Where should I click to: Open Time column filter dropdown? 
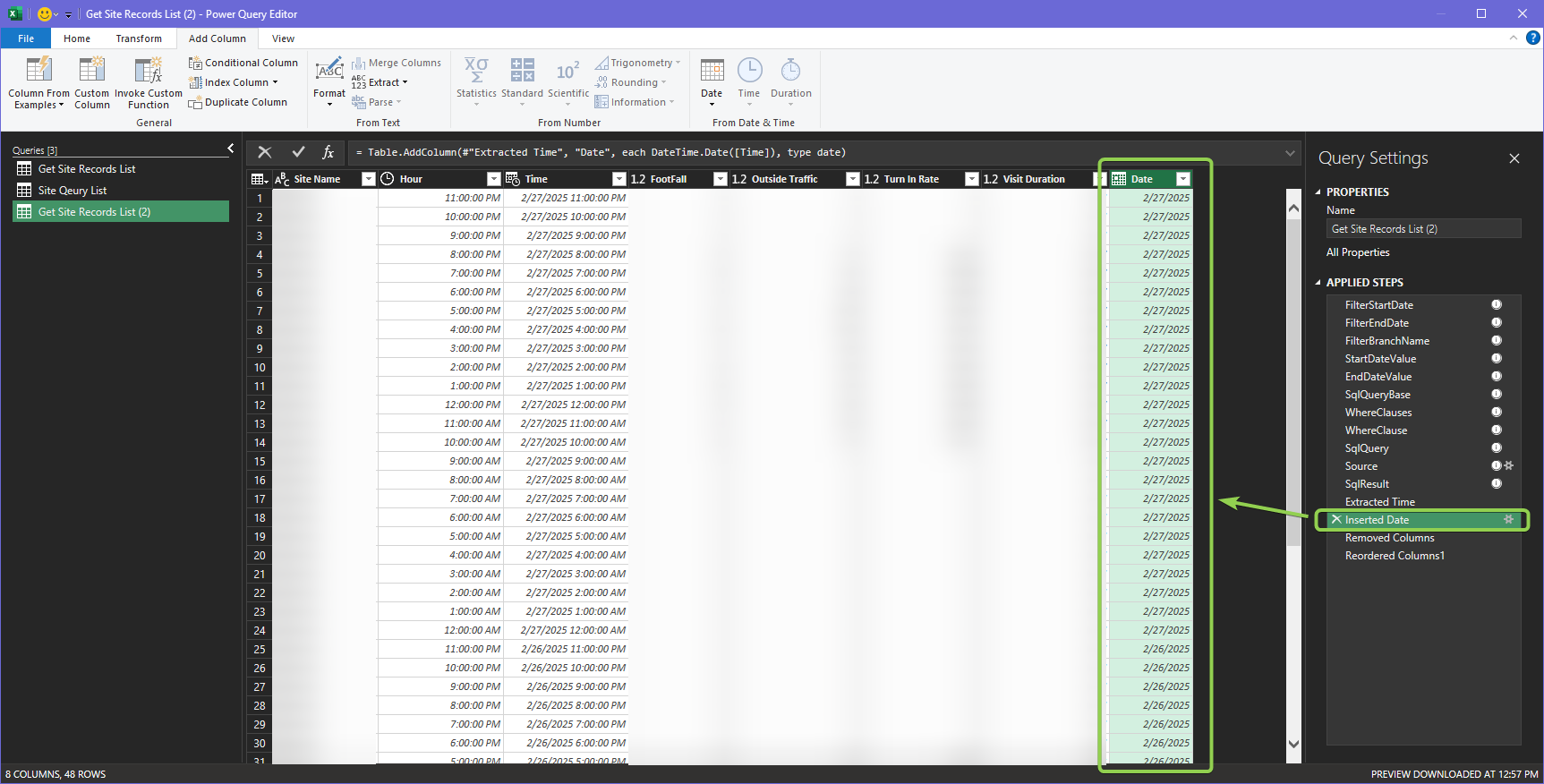point(618,179)
